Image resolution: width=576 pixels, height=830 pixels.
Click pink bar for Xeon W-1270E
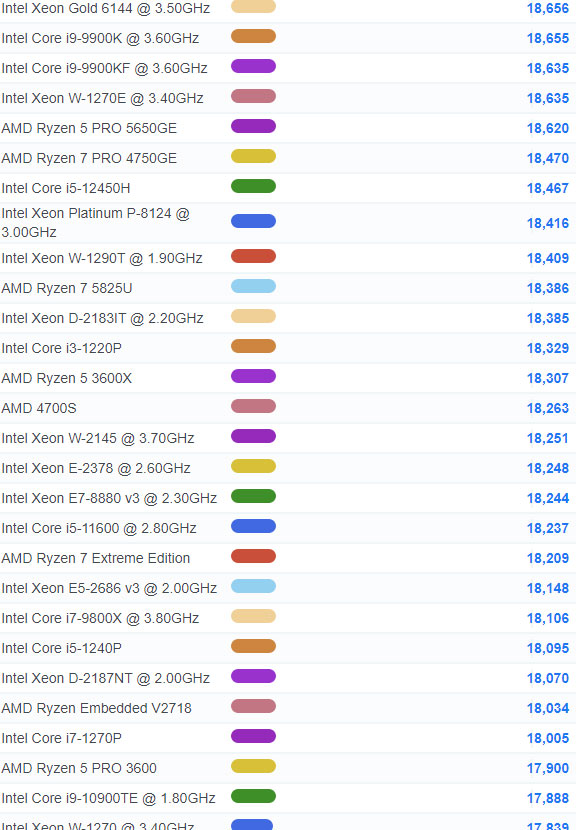pos(254,96)
